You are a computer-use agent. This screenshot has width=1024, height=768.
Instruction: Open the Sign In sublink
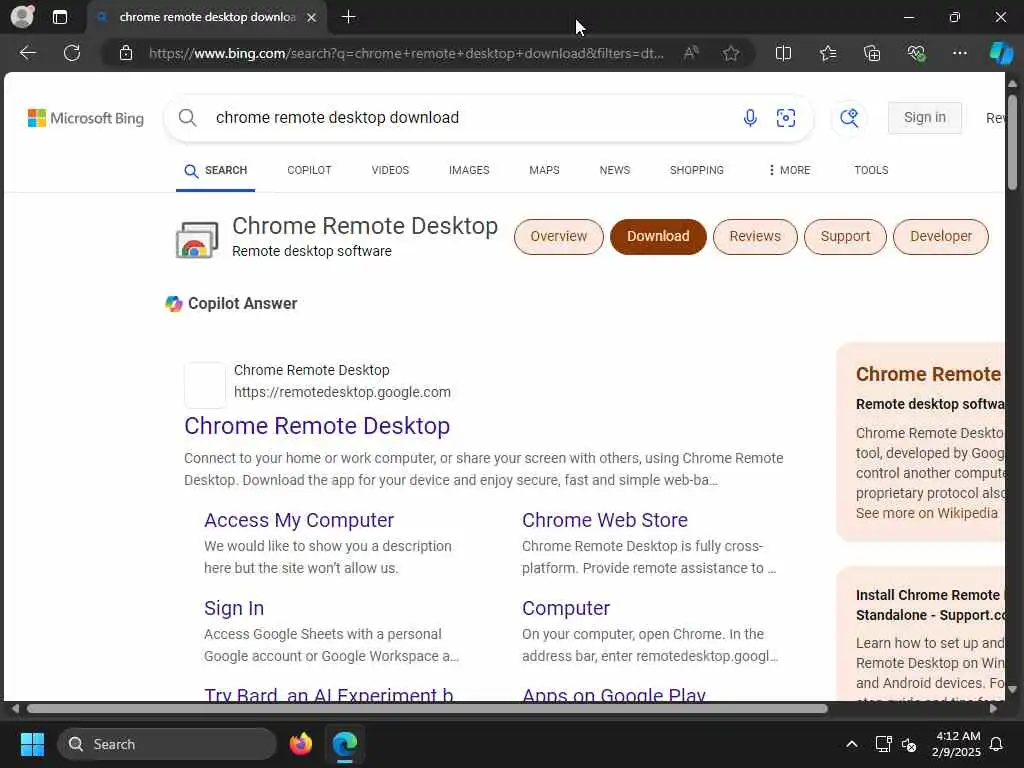tap(234, 609)
